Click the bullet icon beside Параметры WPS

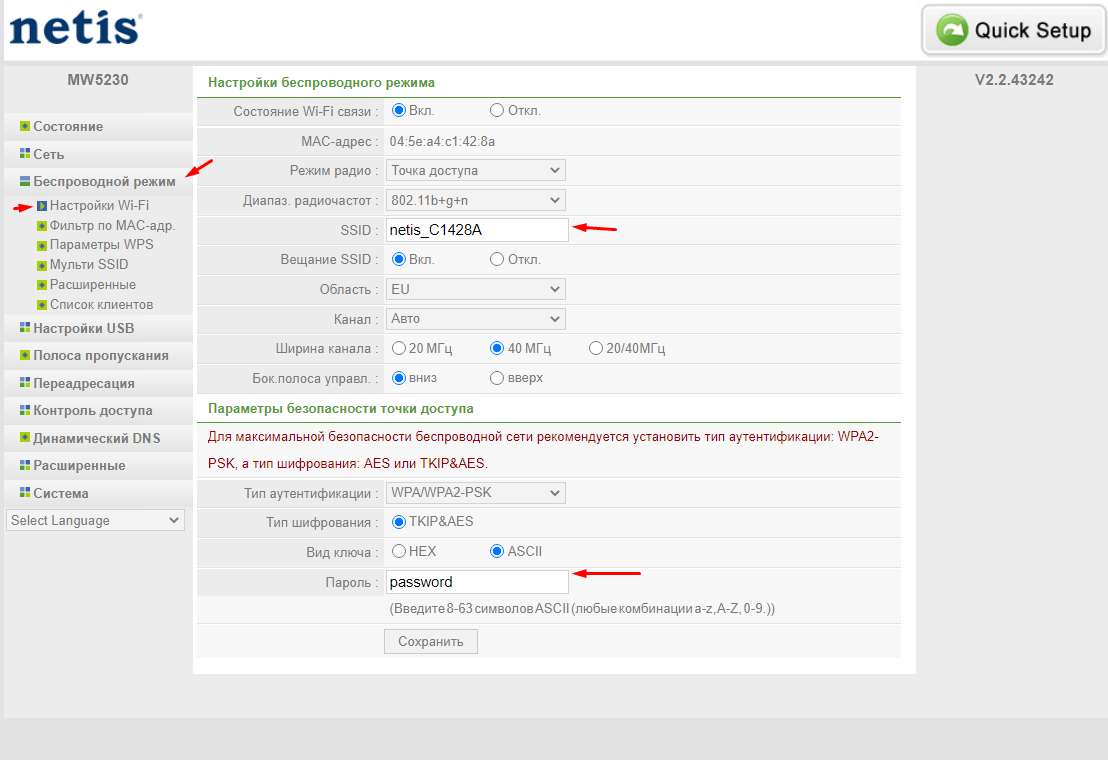(42, 245)
